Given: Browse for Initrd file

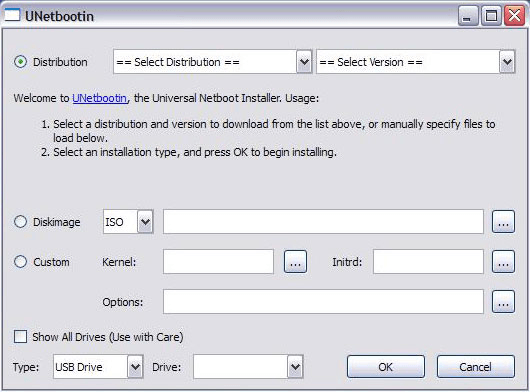Looking at the screenshot, I should pos(503,262).
